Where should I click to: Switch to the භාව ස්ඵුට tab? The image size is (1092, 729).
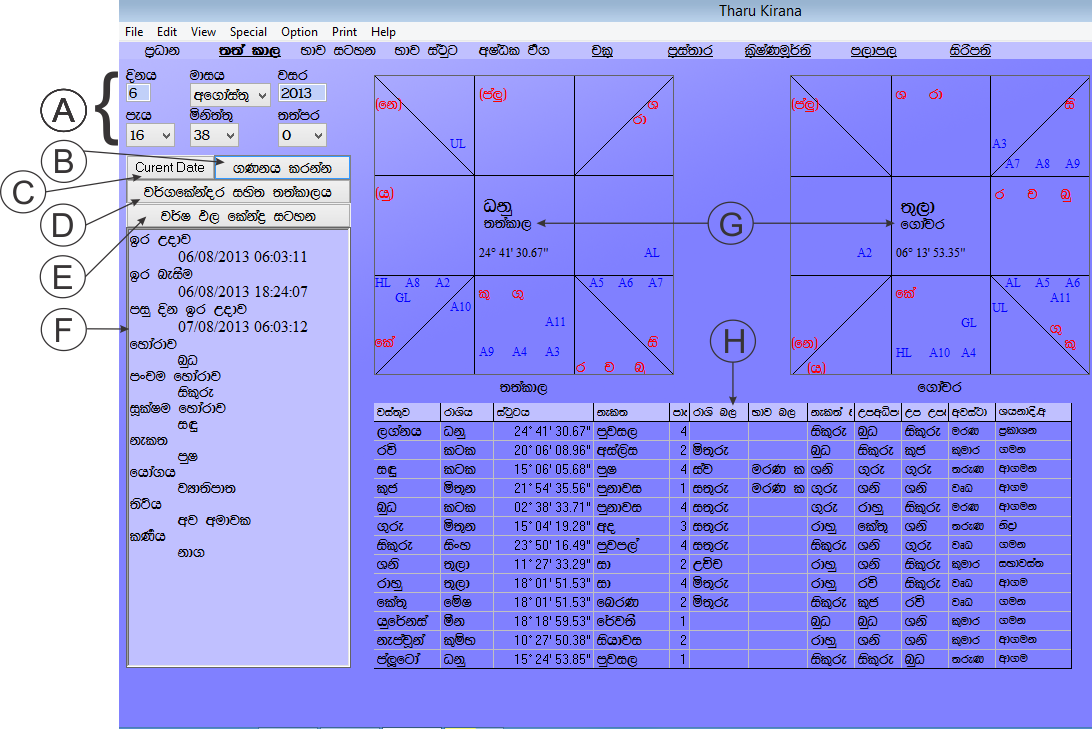pyautogui.click(x=426, y=51)
